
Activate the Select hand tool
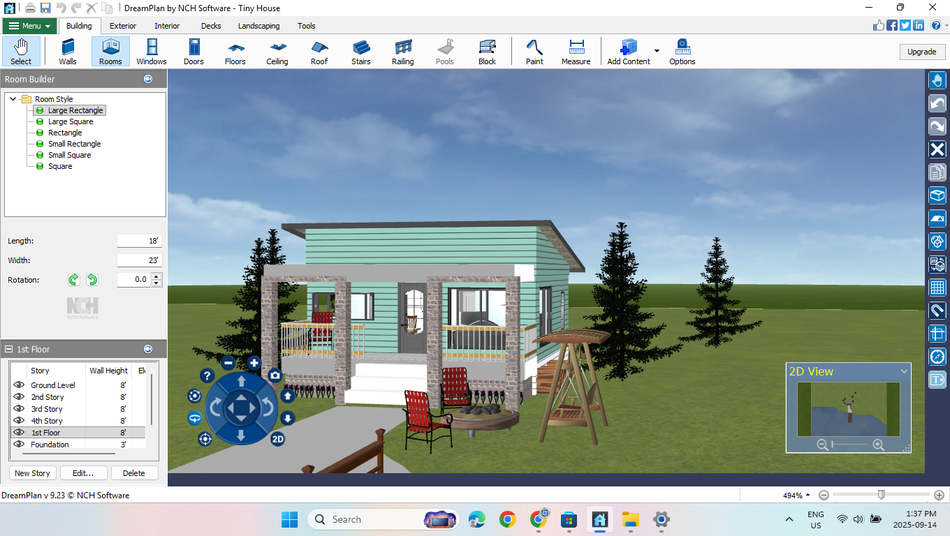coord(21,51)
